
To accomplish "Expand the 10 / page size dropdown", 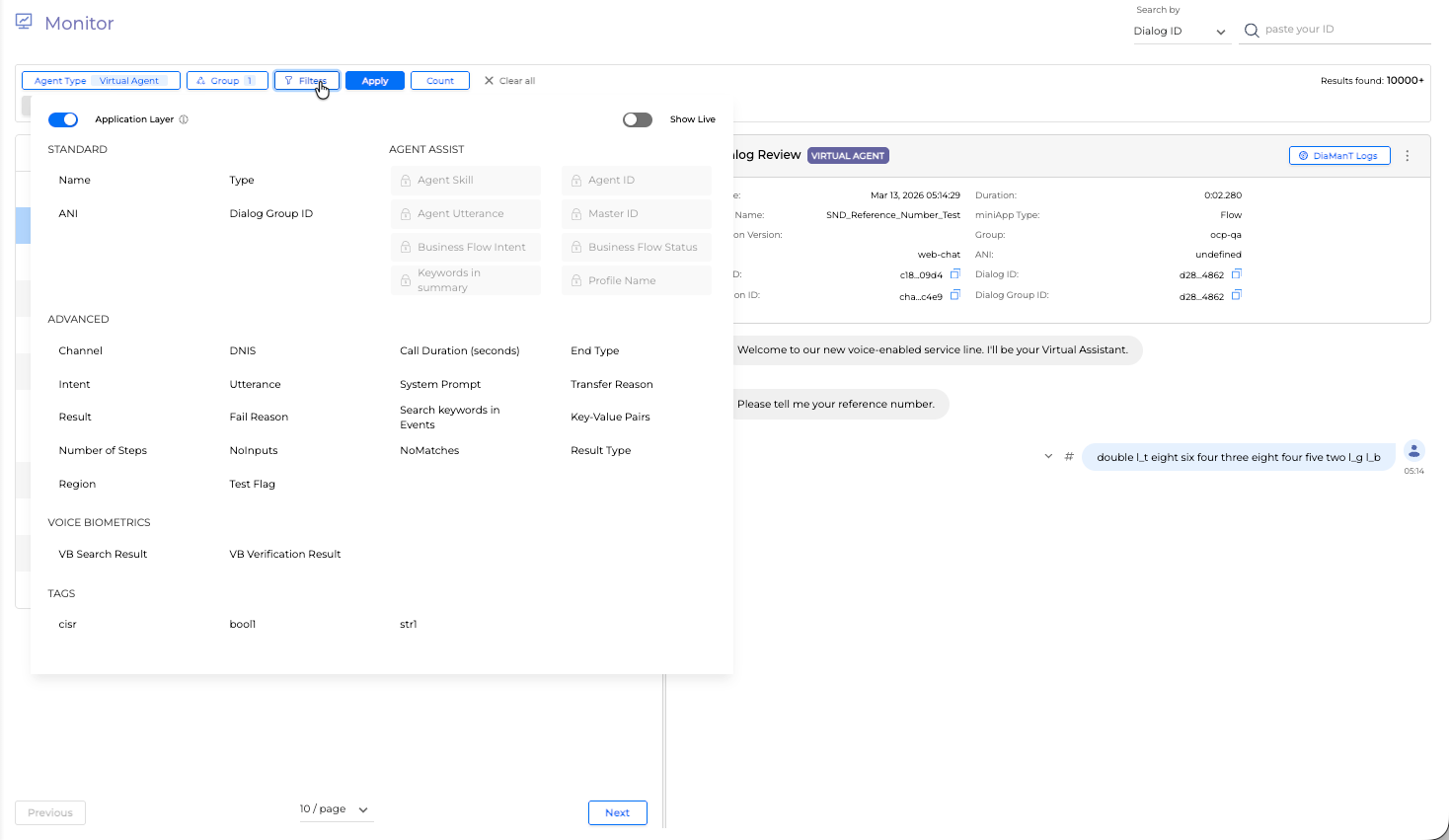I will (336, 809).
